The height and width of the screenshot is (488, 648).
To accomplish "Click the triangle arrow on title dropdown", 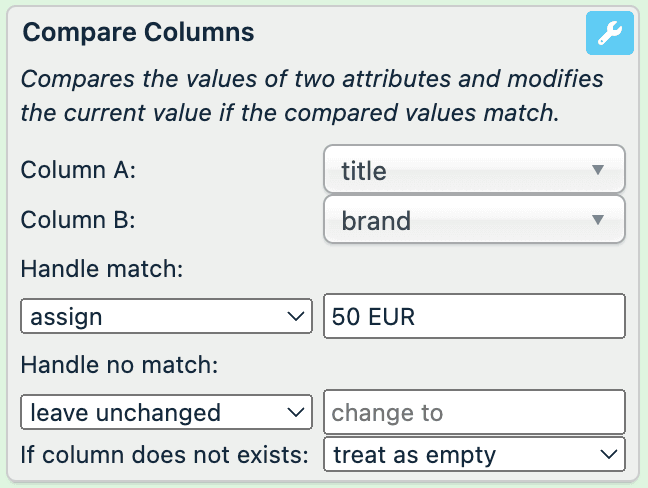I will (x=598, y=170).
